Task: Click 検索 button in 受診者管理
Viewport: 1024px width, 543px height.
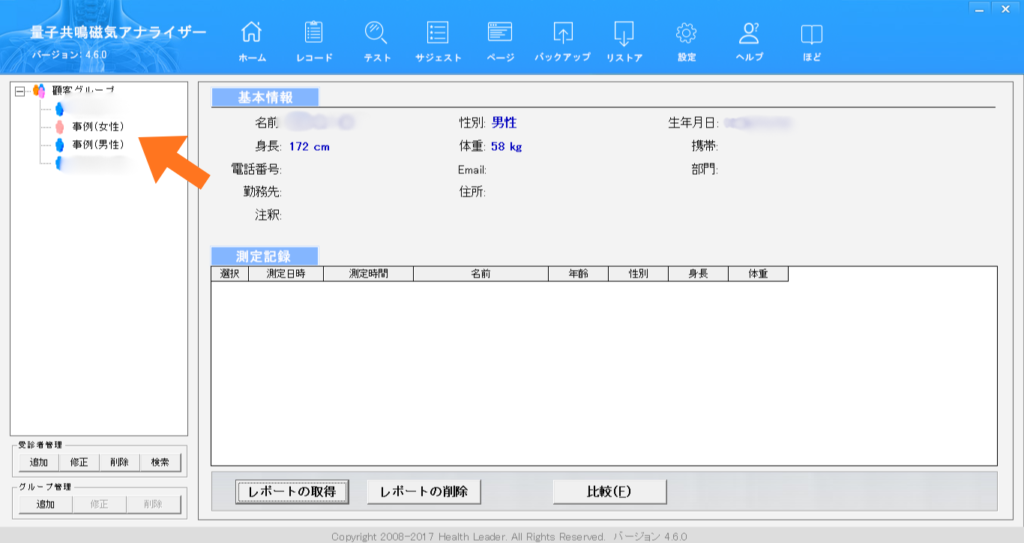Action: [160, 463]
